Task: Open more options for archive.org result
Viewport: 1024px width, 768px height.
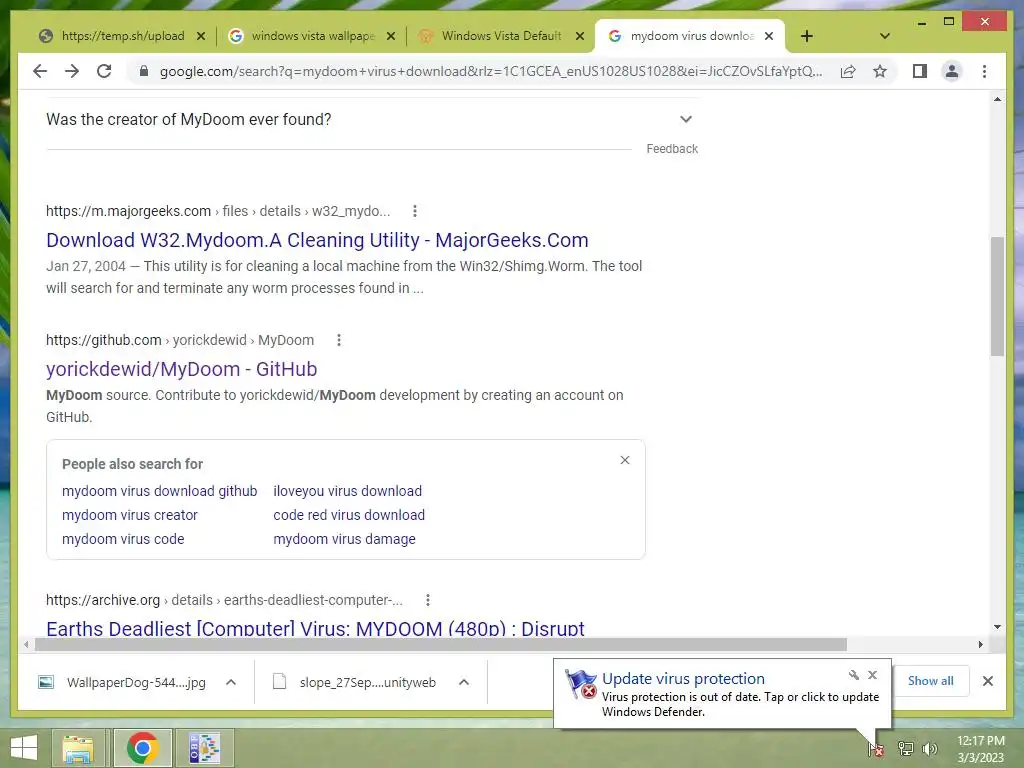Action: pos(427,600)
